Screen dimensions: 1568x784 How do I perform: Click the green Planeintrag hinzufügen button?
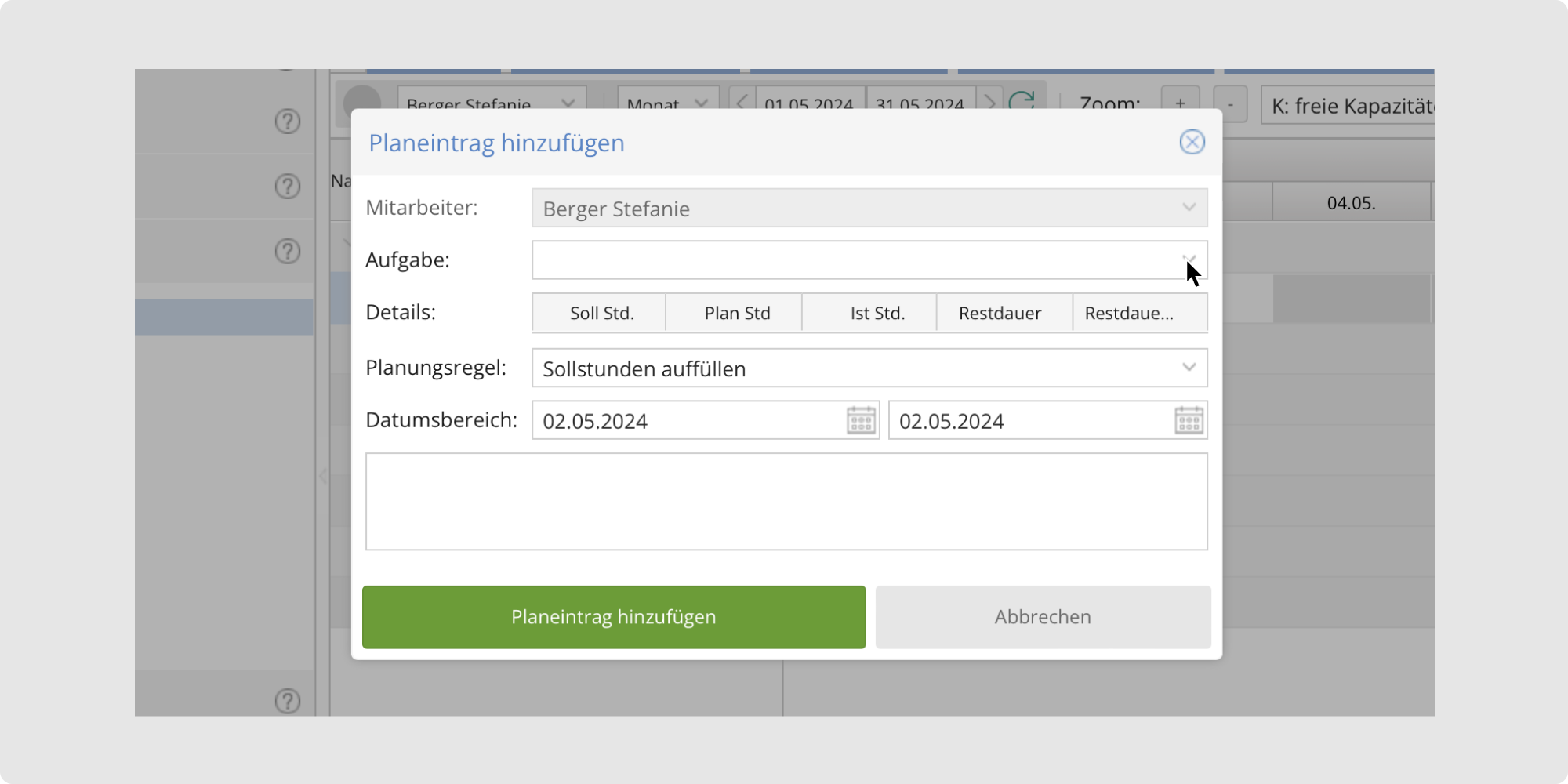click(614, 617)
